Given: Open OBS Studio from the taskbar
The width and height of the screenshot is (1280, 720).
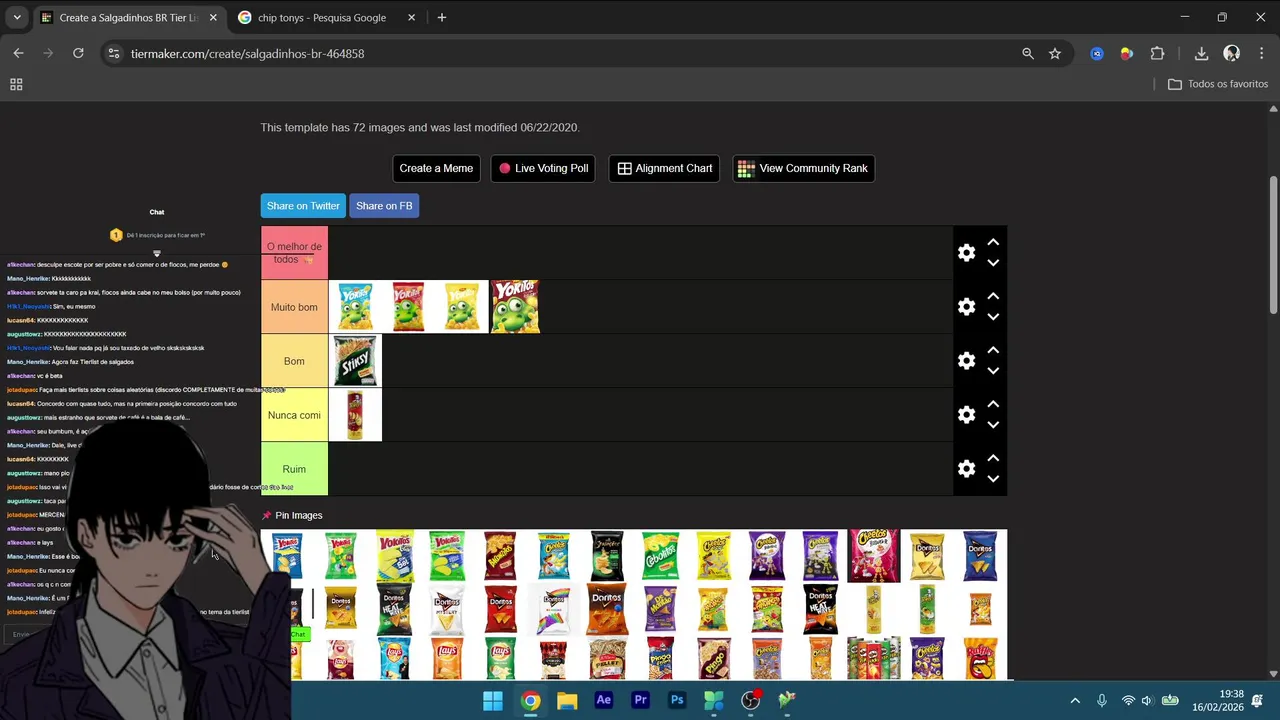Looking at the screenshot, I should (x=751, y=700).
